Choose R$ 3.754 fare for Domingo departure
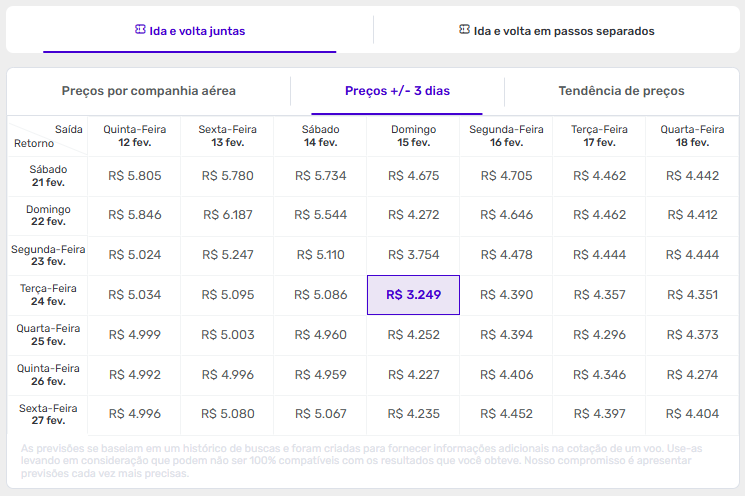The image size is (745, 496). [x=413, y=255]
